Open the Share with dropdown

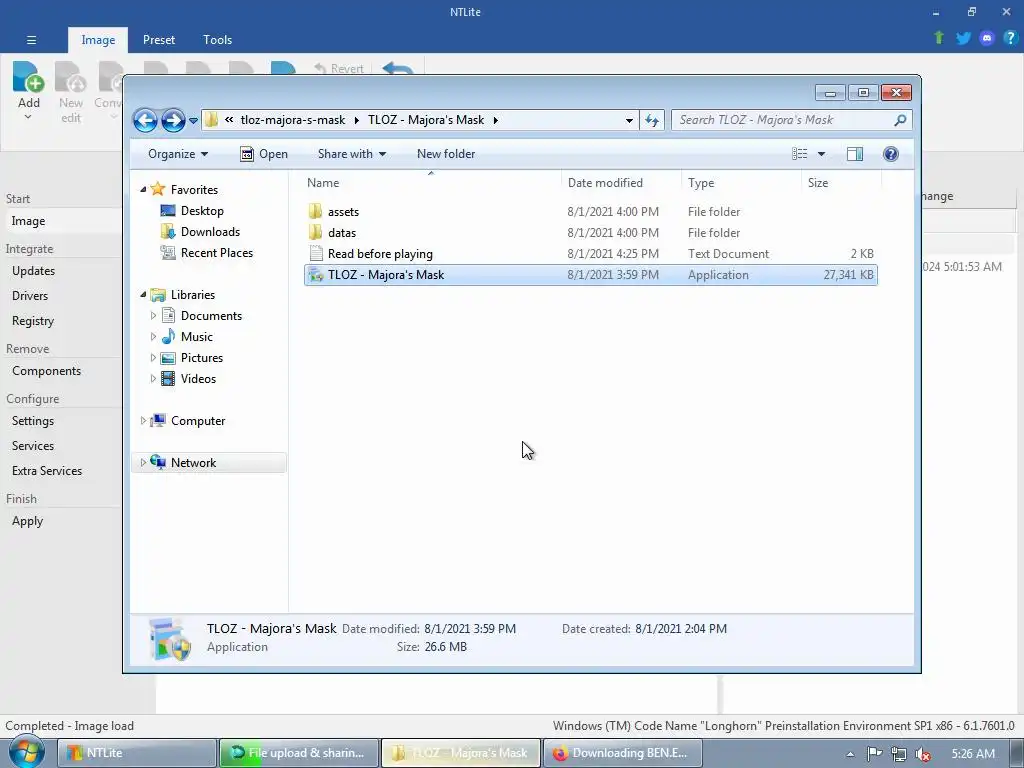click(x=352, y=154)
